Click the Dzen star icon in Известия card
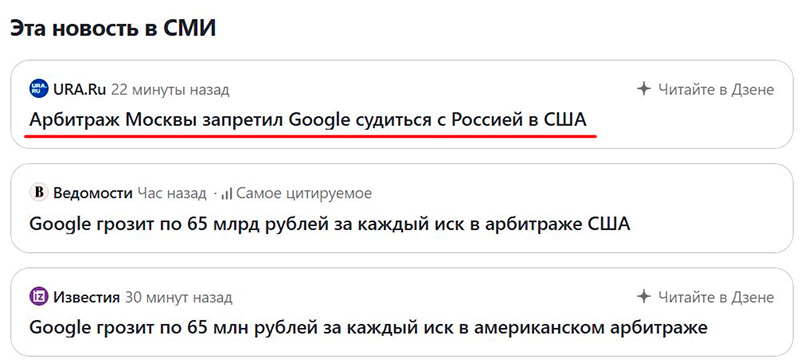Viewport: 800px width, 363px height. coord(644,297)
